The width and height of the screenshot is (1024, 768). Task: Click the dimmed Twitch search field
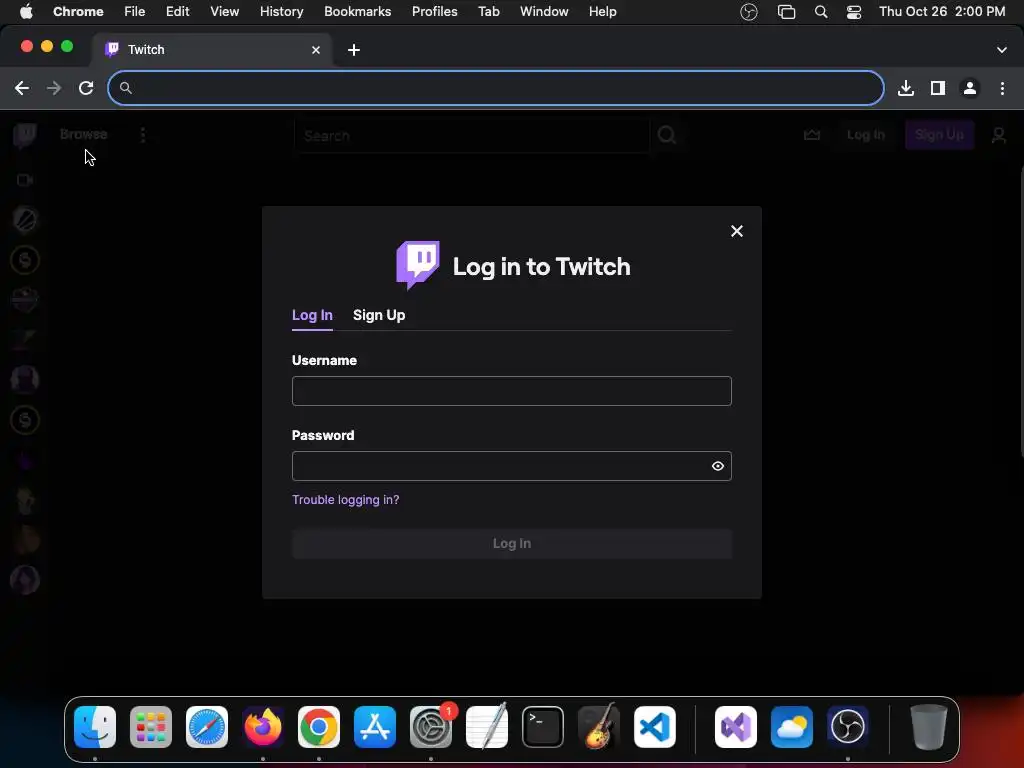472,136
